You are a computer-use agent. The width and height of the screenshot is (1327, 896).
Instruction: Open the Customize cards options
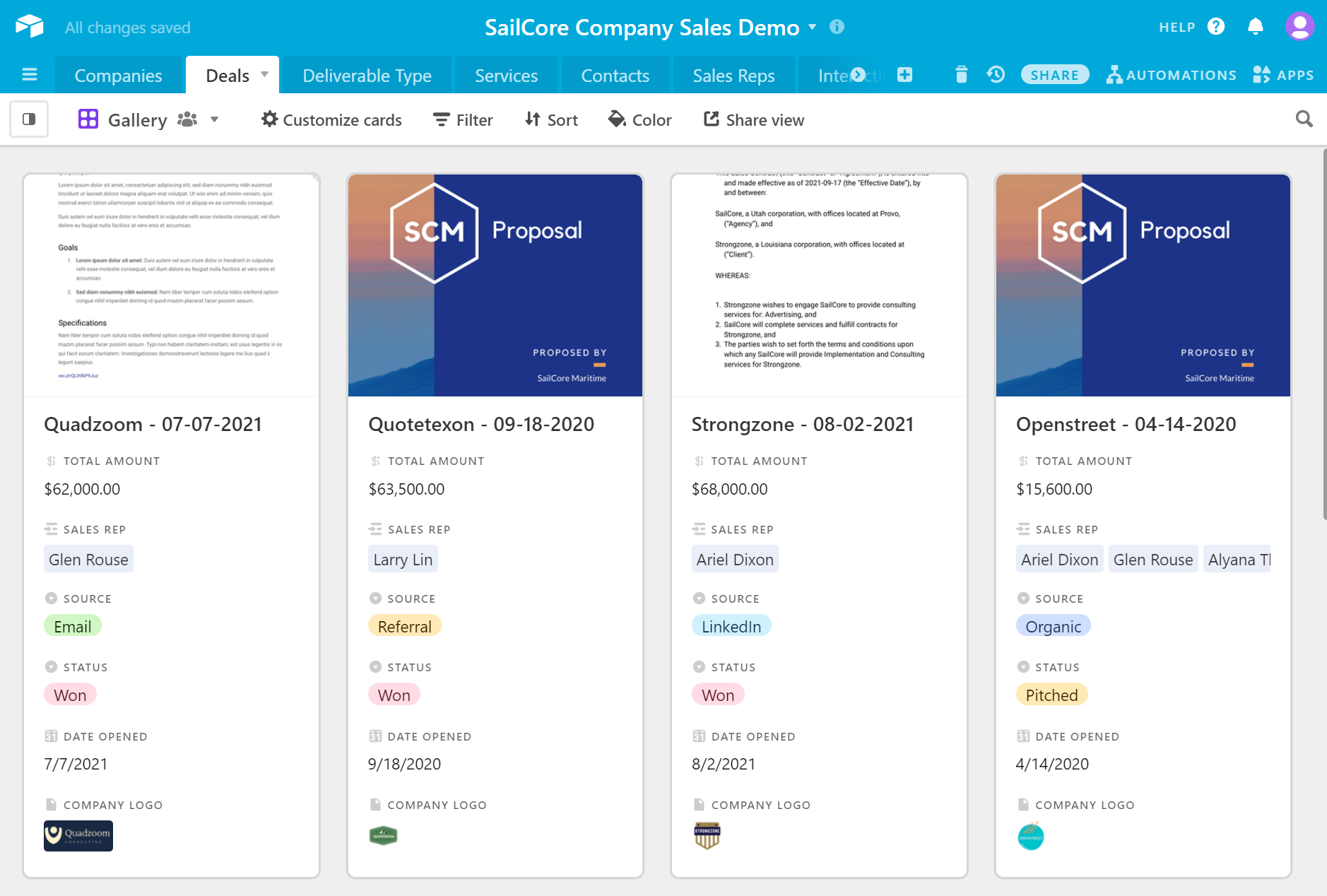[x=331, y=120]
